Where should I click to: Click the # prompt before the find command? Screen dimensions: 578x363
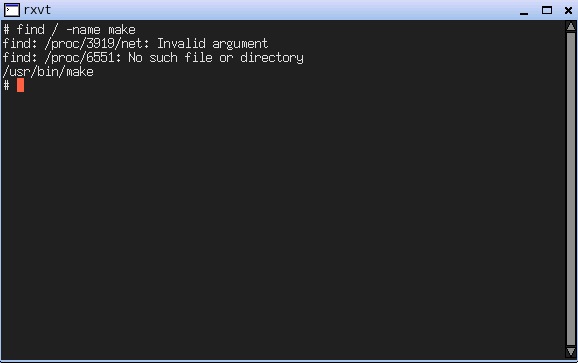6,29
